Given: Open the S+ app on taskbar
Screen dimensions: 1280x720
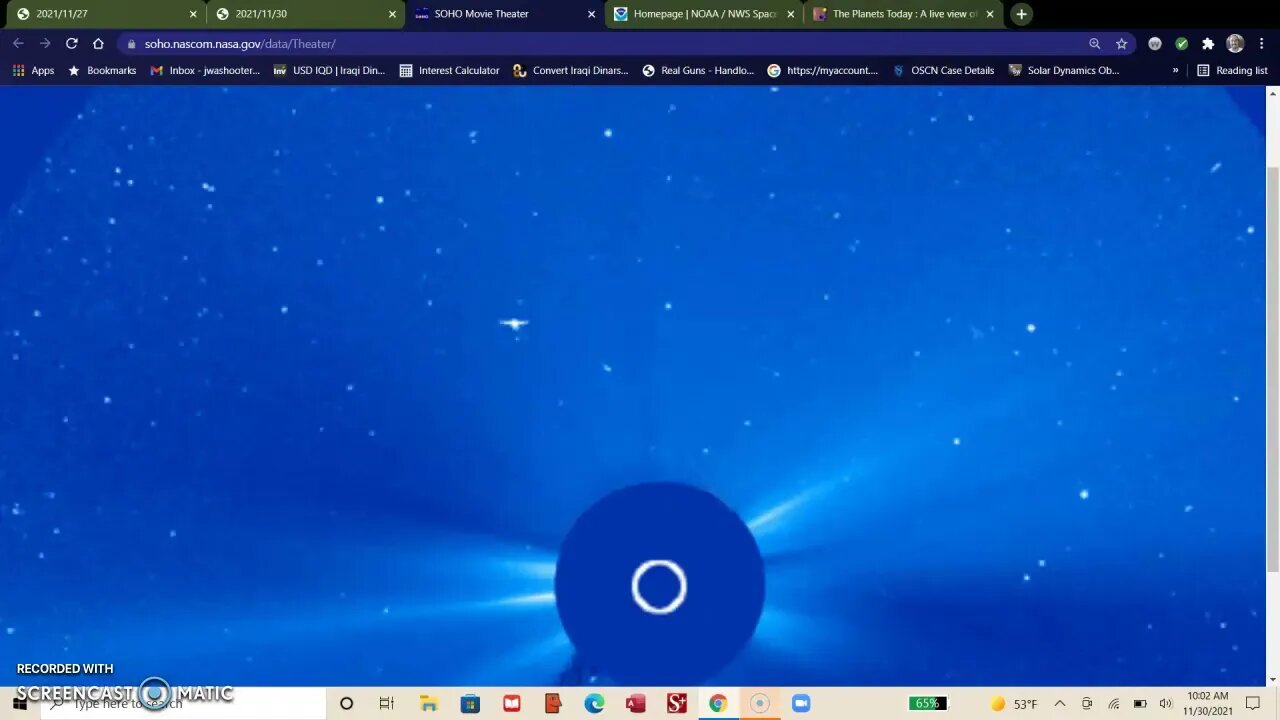Looking at the screenshot, I should (677, 704).
